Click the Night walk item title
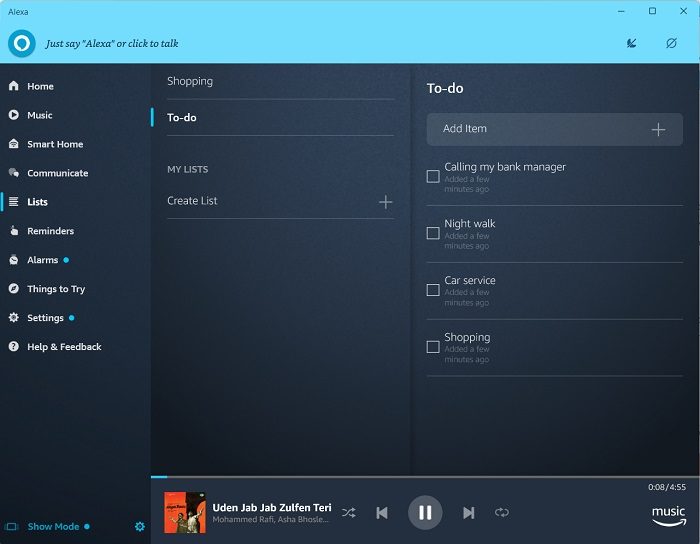Image resolution: width=700 pixels, height=544 pixels. pos(470,223)
